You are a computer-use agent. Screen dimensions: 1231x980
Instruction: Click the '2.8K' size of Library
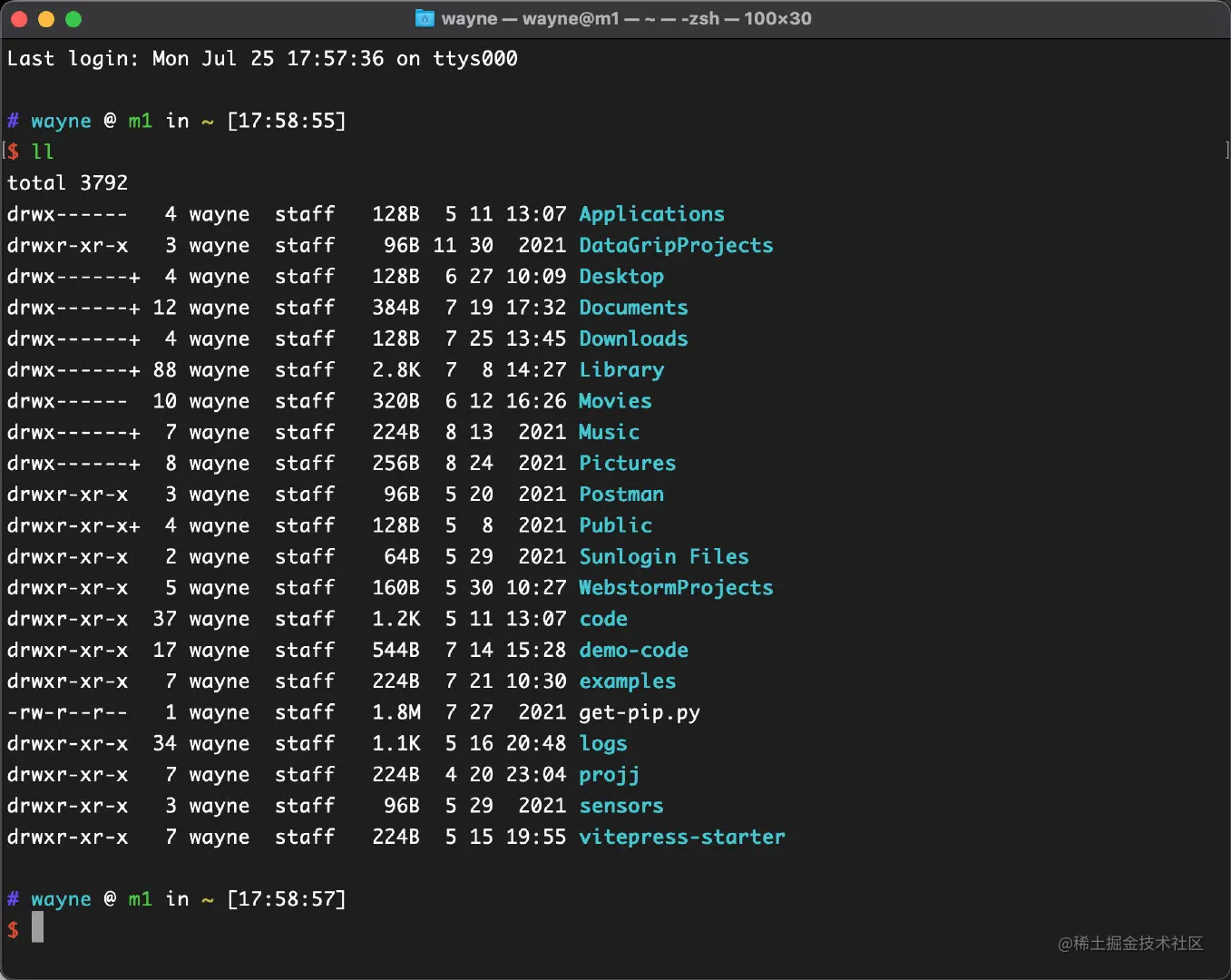[396, 370]
